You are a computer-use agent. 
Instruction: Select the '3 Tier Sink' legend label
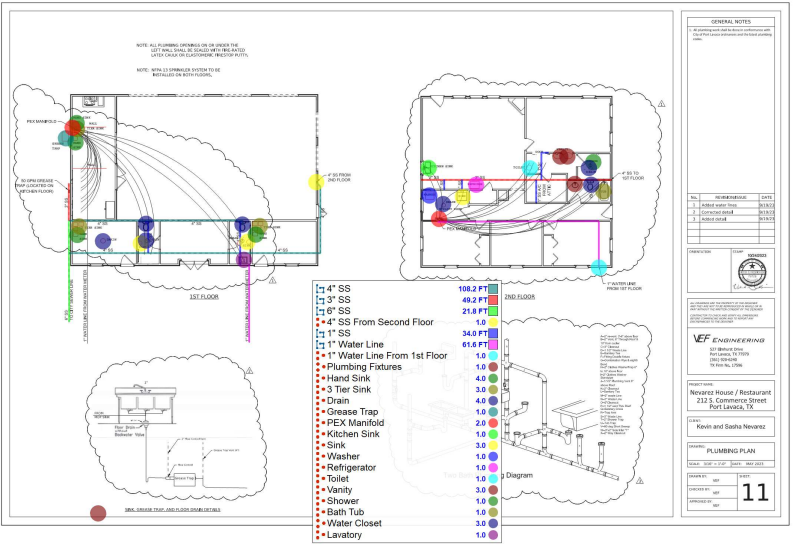point(349,390)
